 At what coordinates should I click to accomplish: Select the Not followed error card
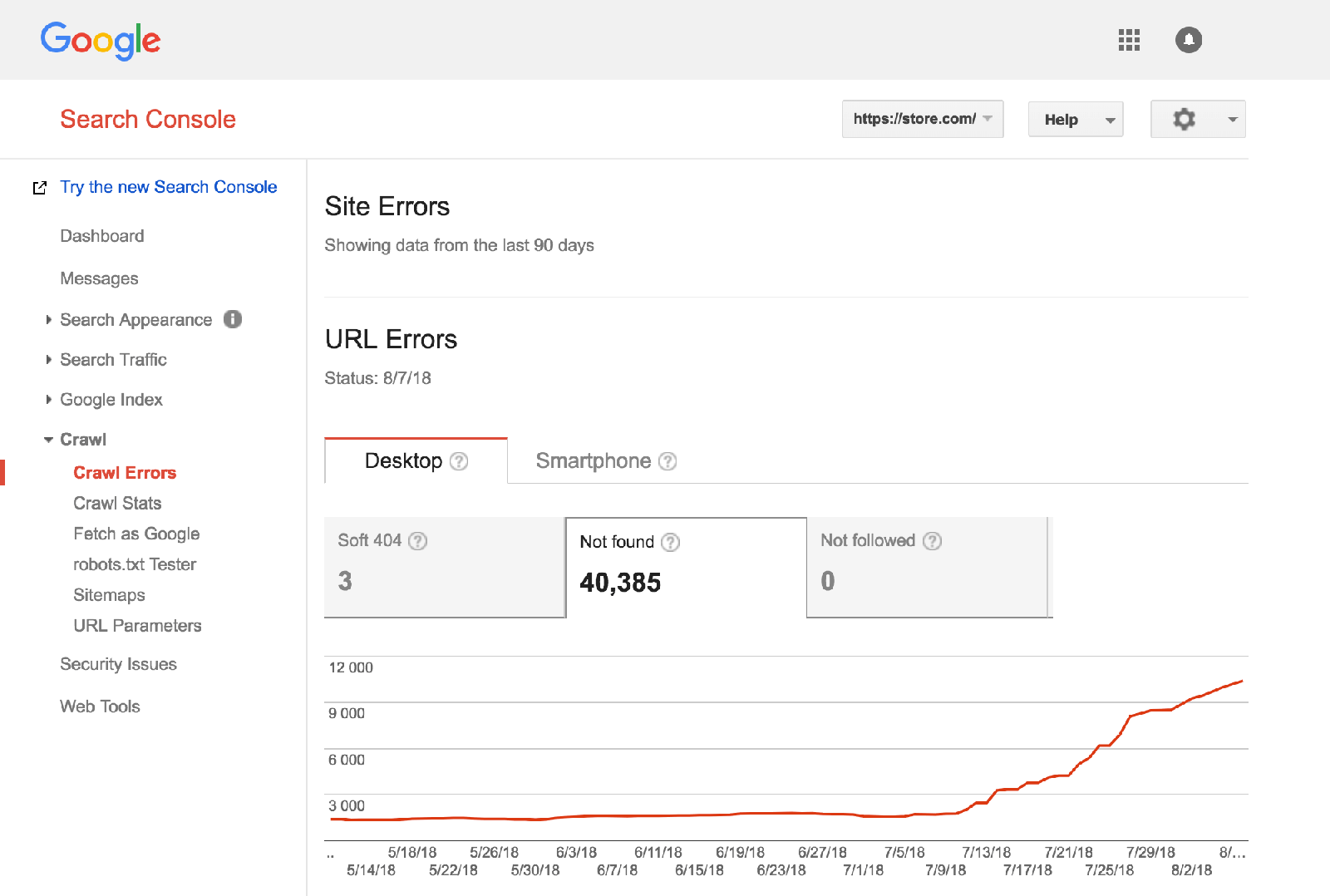point(928,568)
